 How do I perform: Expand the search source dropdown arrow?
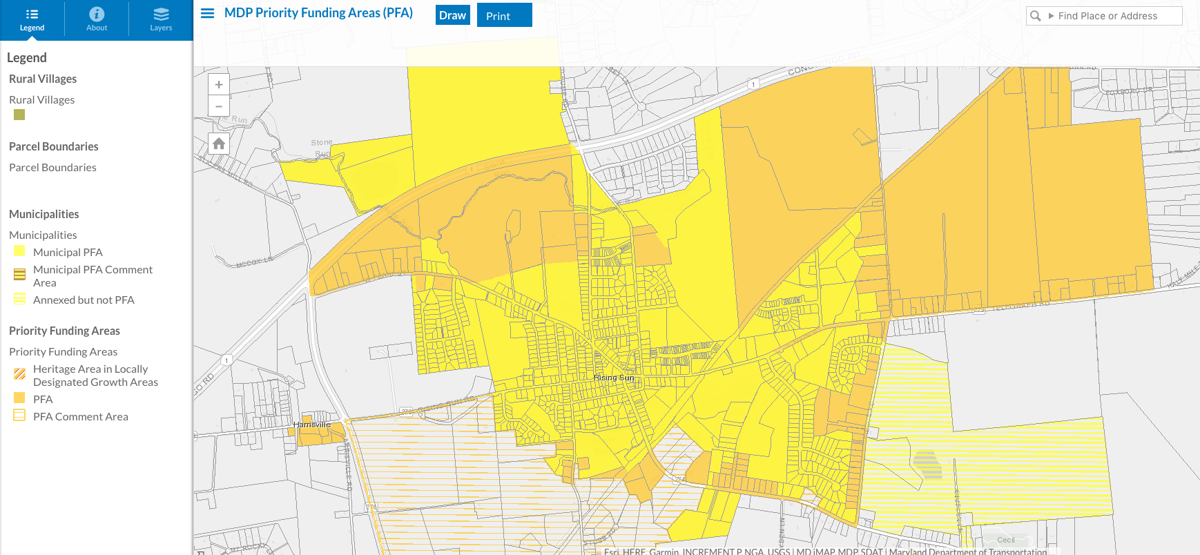[x=1051, y=16]
